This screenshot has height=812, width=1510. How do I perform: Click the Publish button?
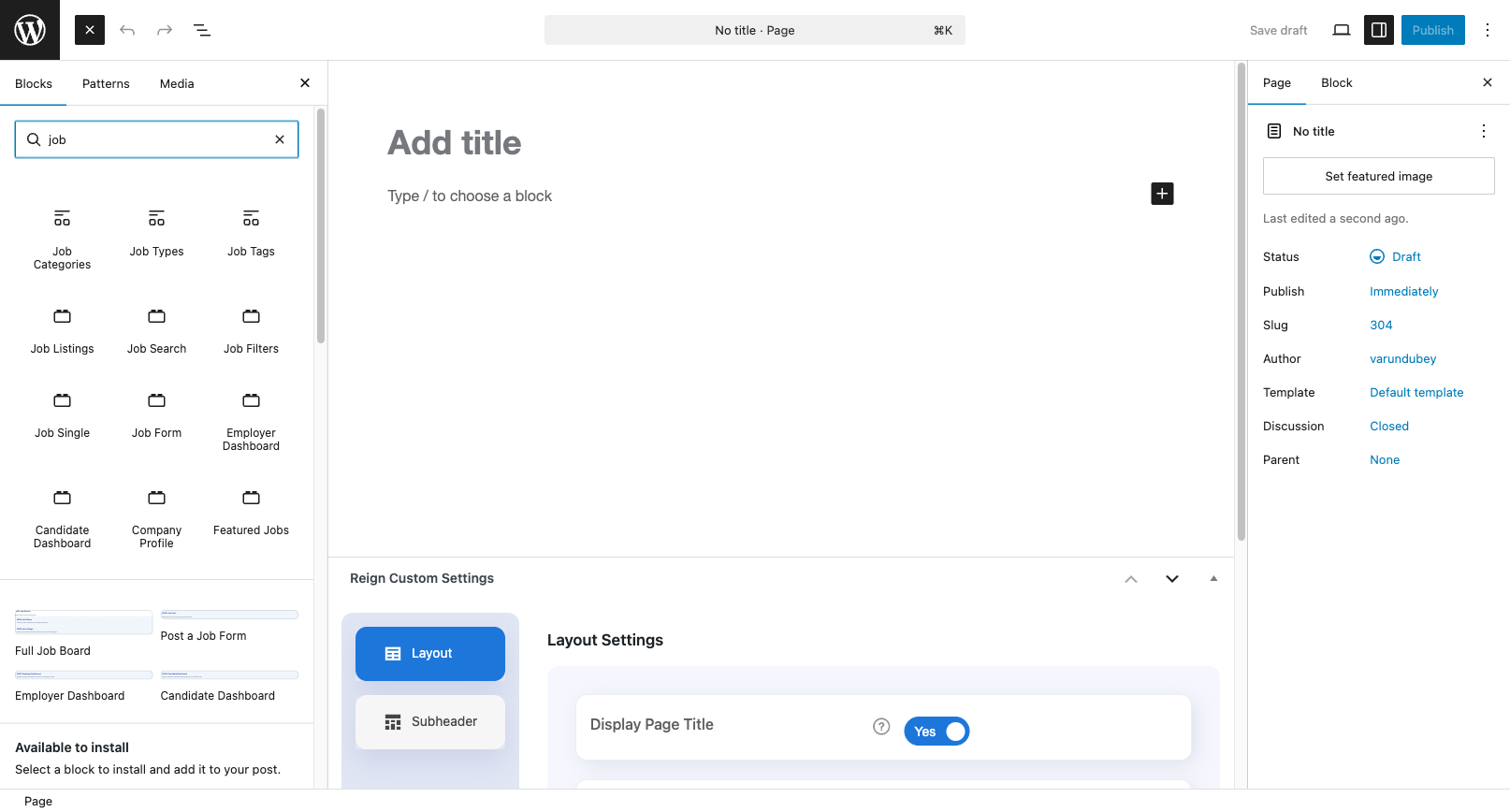click(1432, 30)
